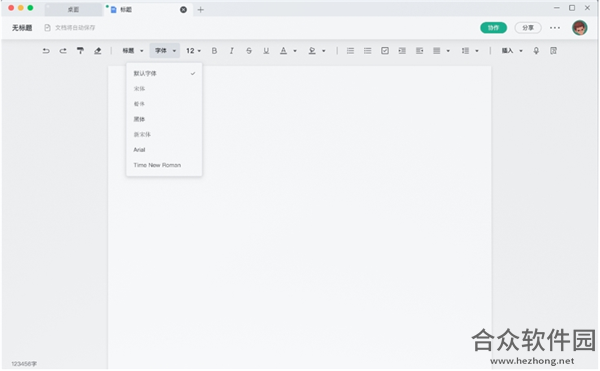Click the 分享 share button
This screenshot has height=371, width=600.
point(528,28)
